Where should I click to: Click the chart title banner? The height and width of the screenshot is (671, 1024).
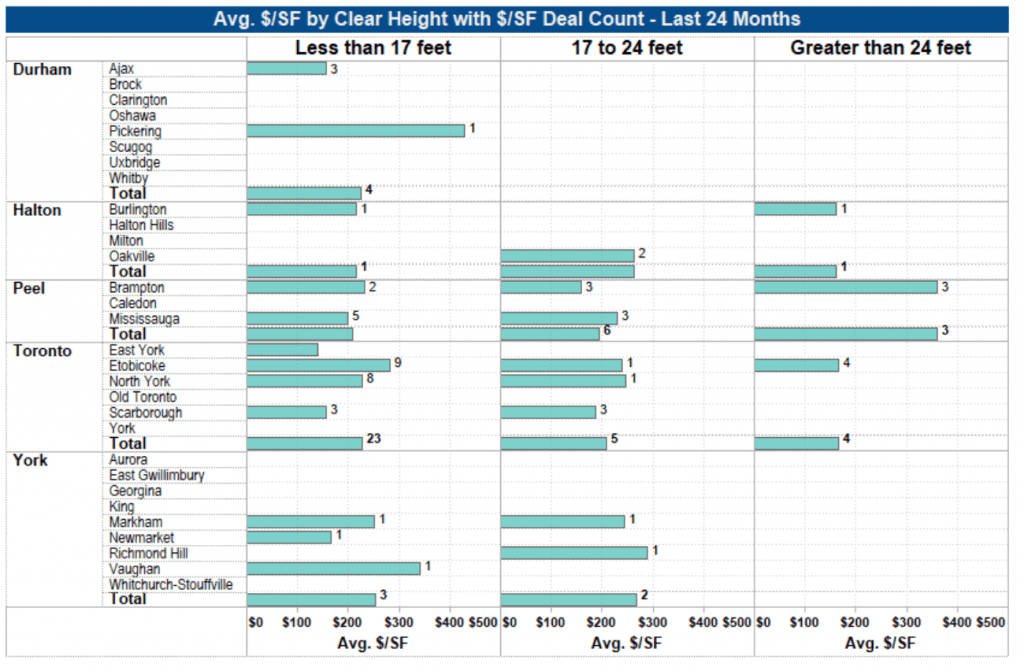click(507, 19)
